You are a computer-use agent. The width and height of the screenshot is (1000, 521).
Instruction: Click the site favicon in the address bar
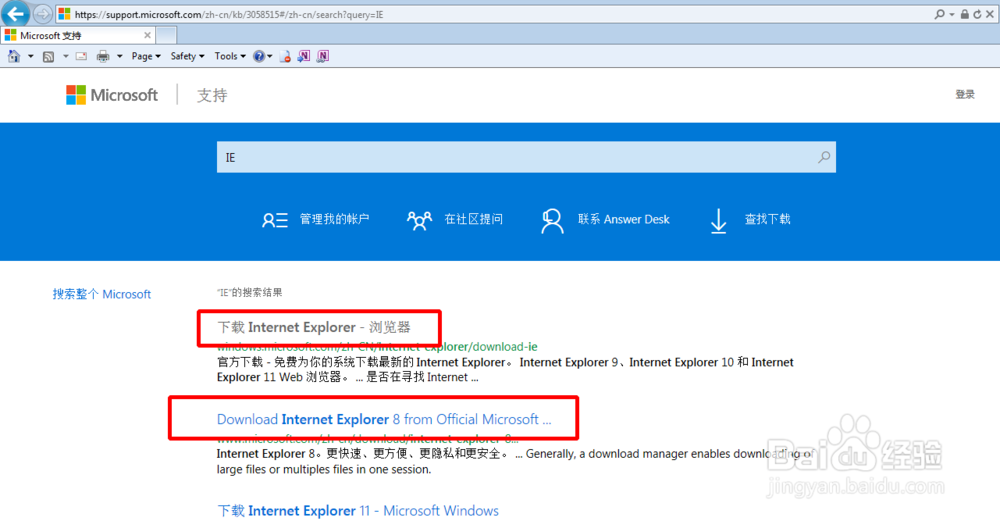pos(64,14)
